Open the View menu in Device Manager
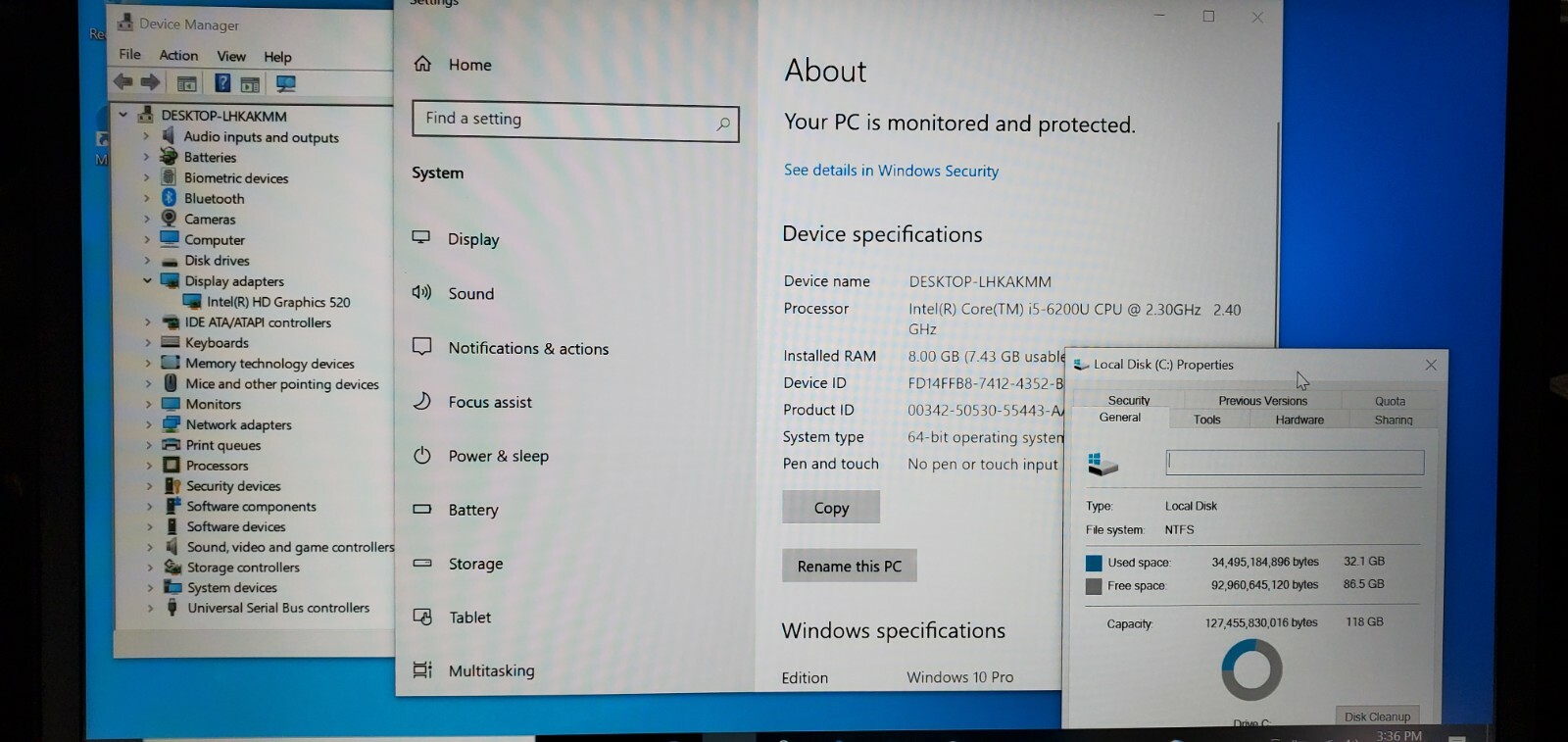The height and width of the screenshot is (742, 1568). pos(231,56)
